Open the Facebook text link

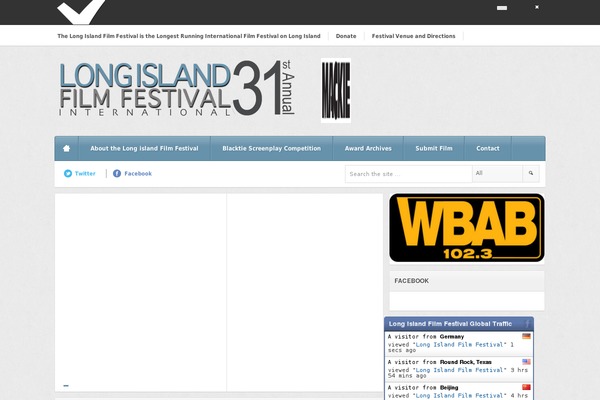[138, 173]
